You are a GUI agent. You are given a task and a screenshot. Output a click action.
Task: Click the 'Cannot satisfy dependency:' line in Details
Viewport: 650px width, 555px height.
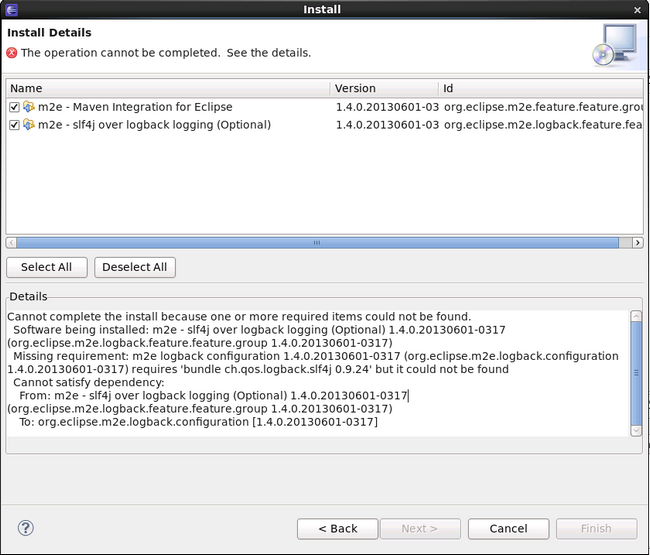89,382
